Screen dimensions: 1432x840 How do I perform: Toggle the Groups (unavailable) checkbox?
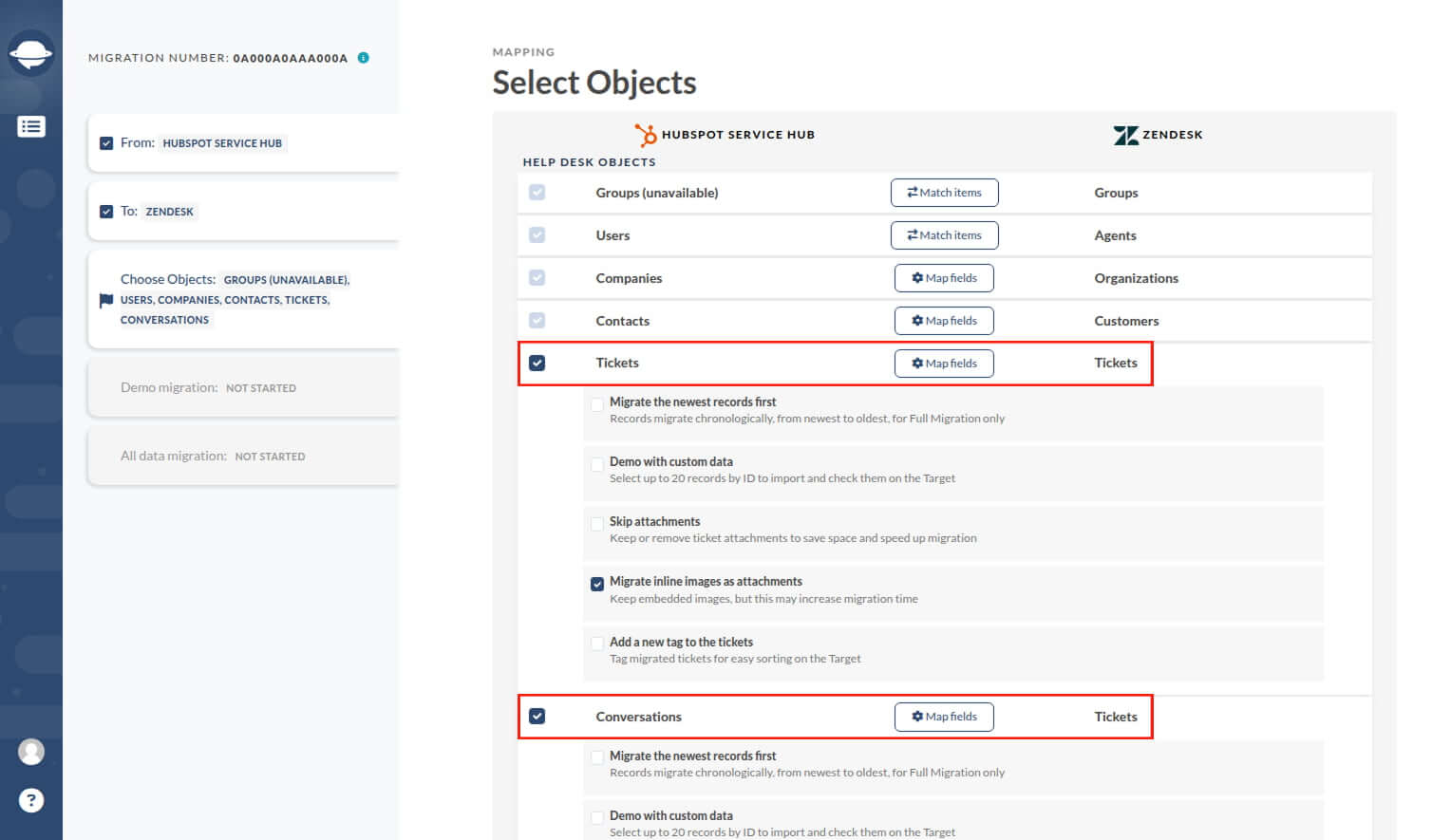537,193
